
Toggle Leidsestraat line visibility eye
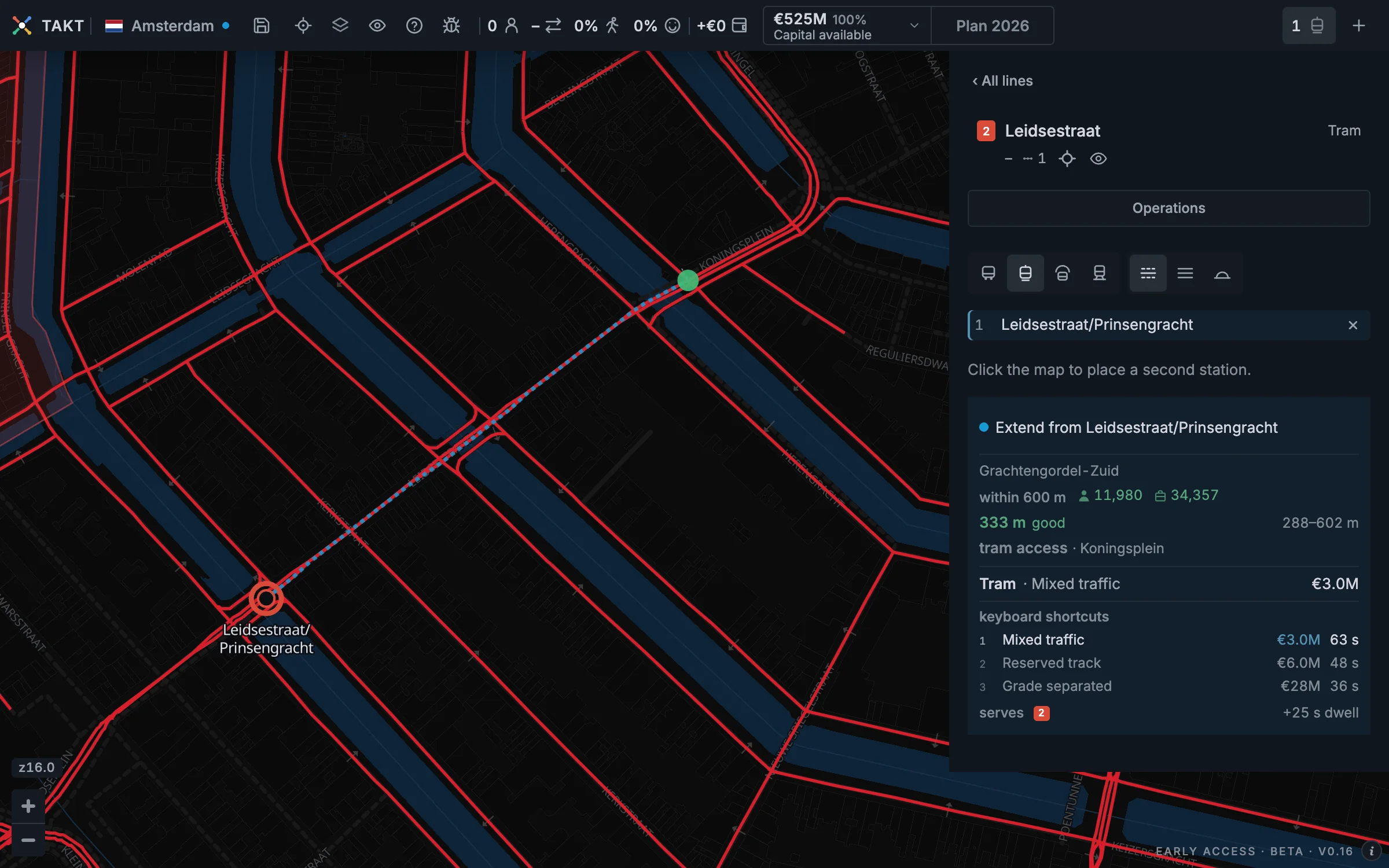pyautogui.click(x=1098, y=159)
